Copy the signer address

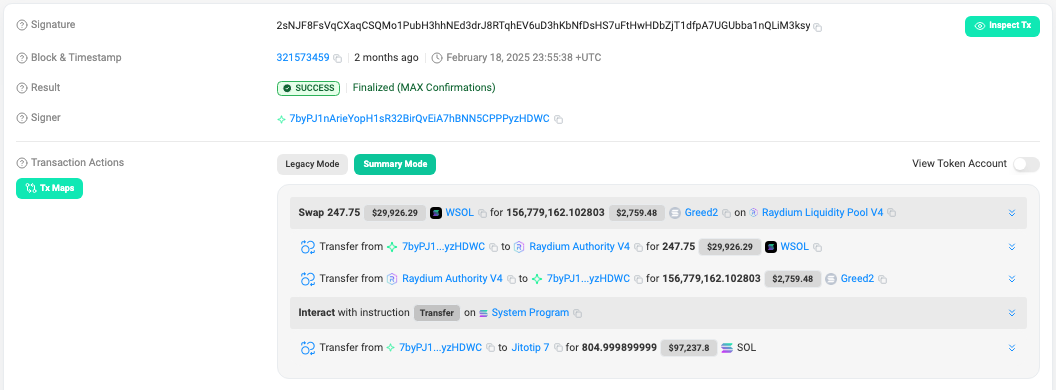click(558, 119)
